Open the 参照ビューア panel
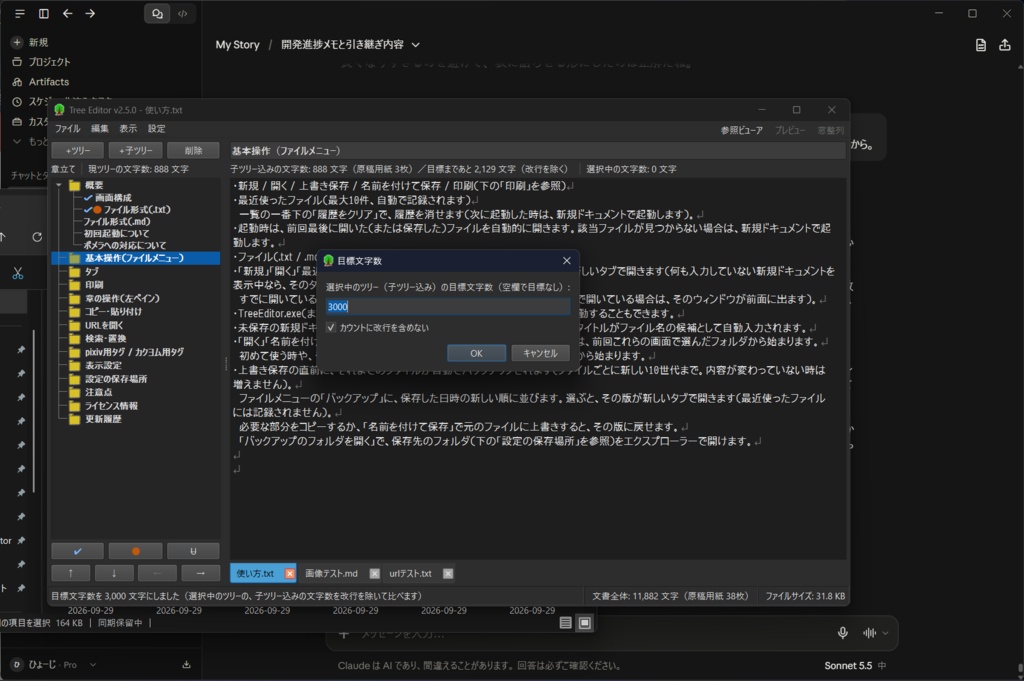 coord(741,131)
